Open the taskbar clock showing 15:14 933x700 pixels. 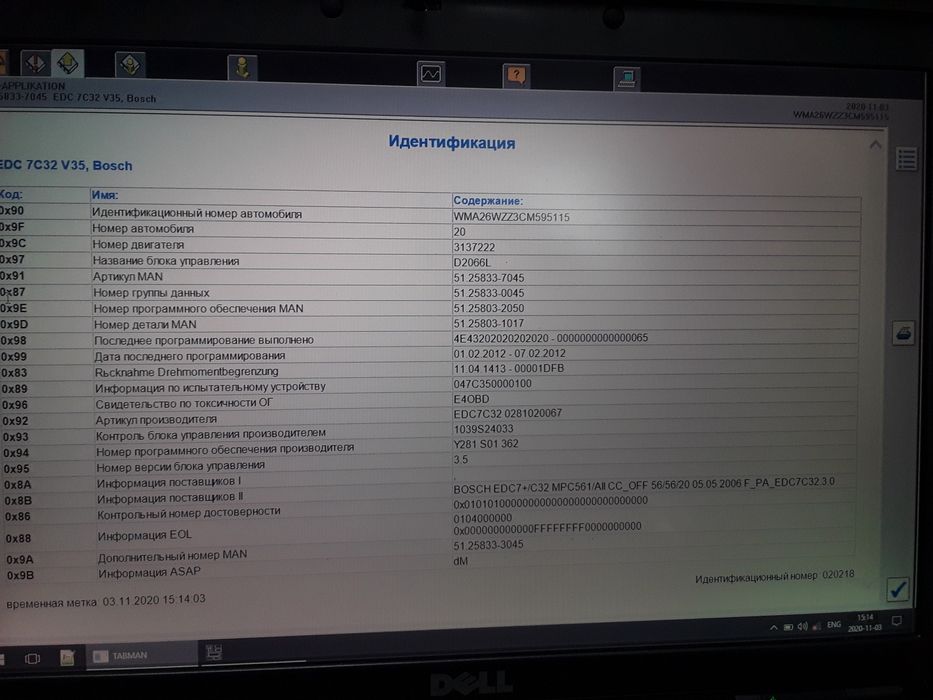[x=865, y=623]
